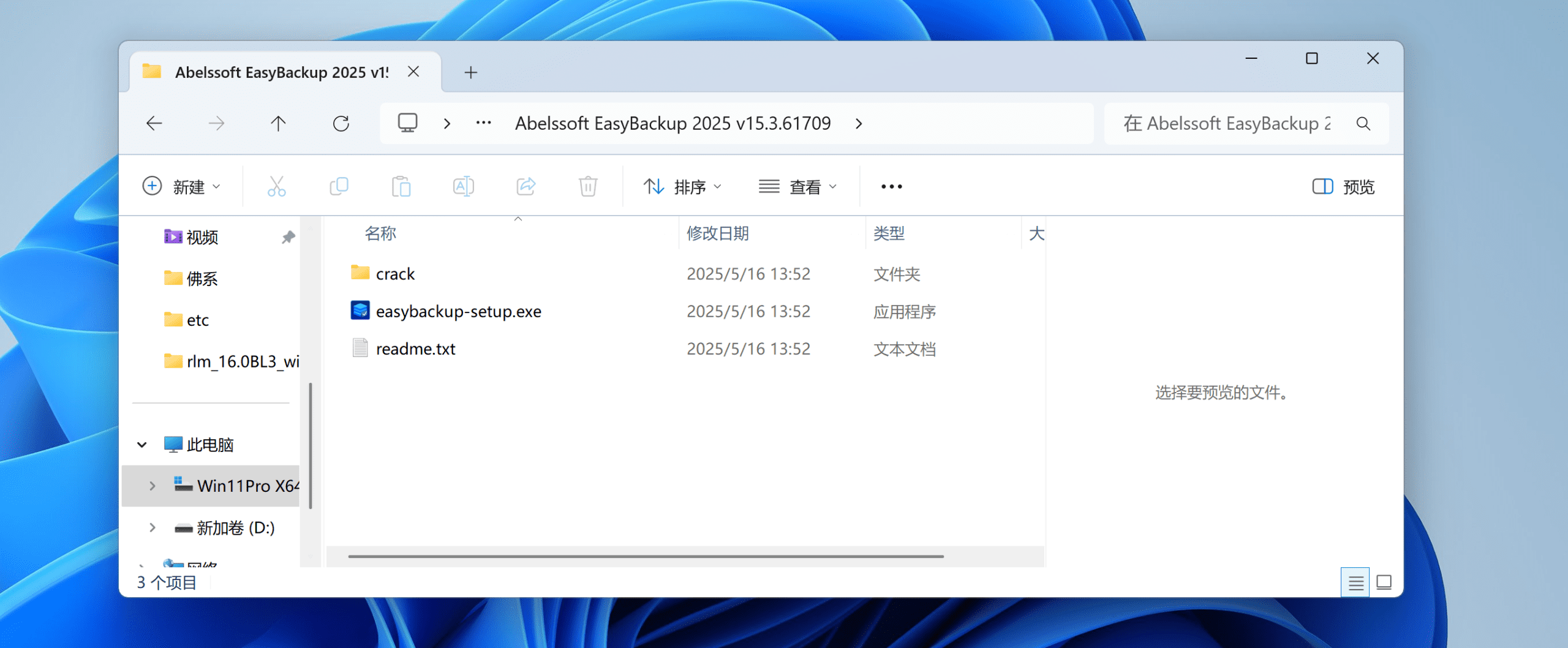The height and width of the screenshot is (648, 1568).
Task: Open the 新建 dropdown menu
Action: pyautogui.click(x=181, y=187)
